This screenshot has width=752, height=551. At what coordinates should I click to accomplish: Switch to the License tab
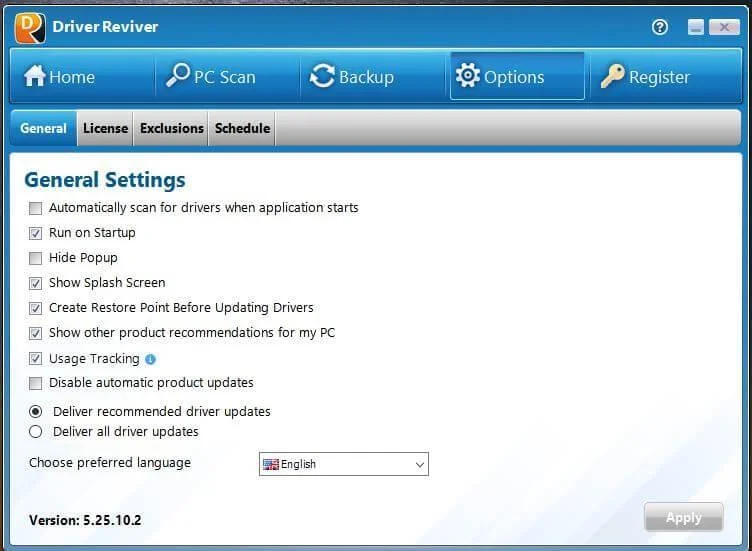[106, 128]
